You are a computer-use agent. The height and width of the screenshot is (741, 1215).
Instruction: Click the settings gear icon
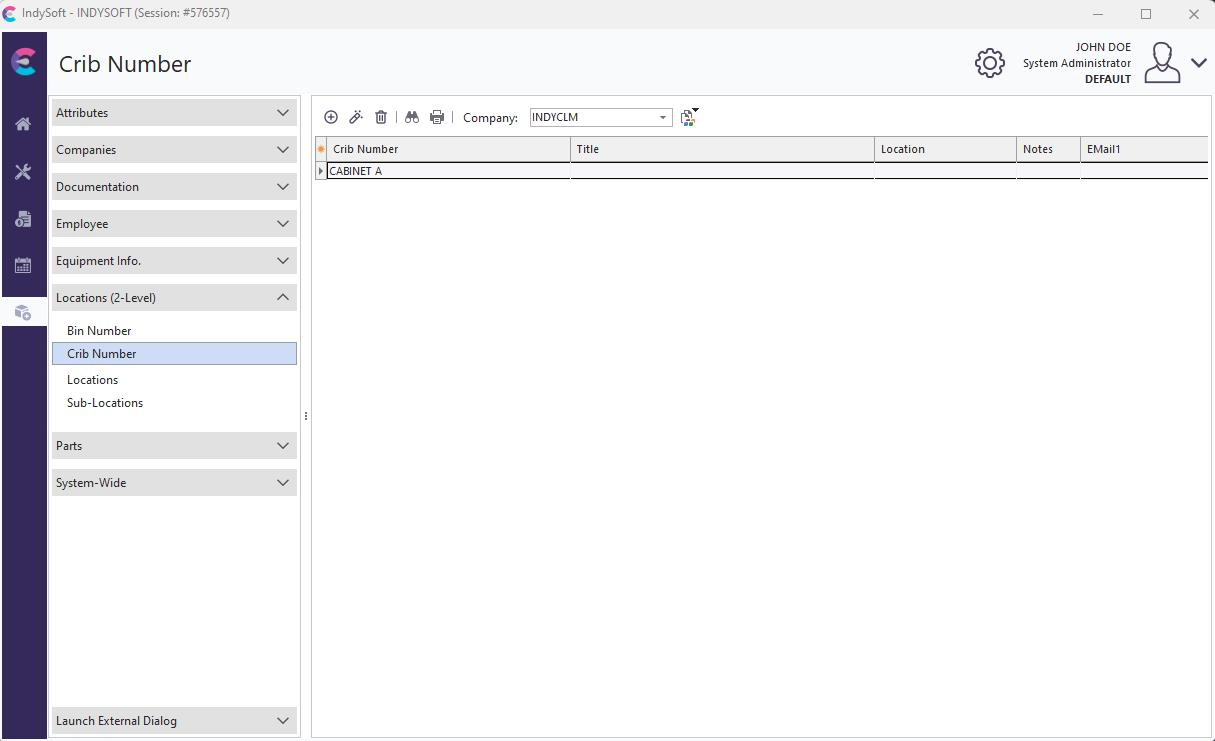989,63
